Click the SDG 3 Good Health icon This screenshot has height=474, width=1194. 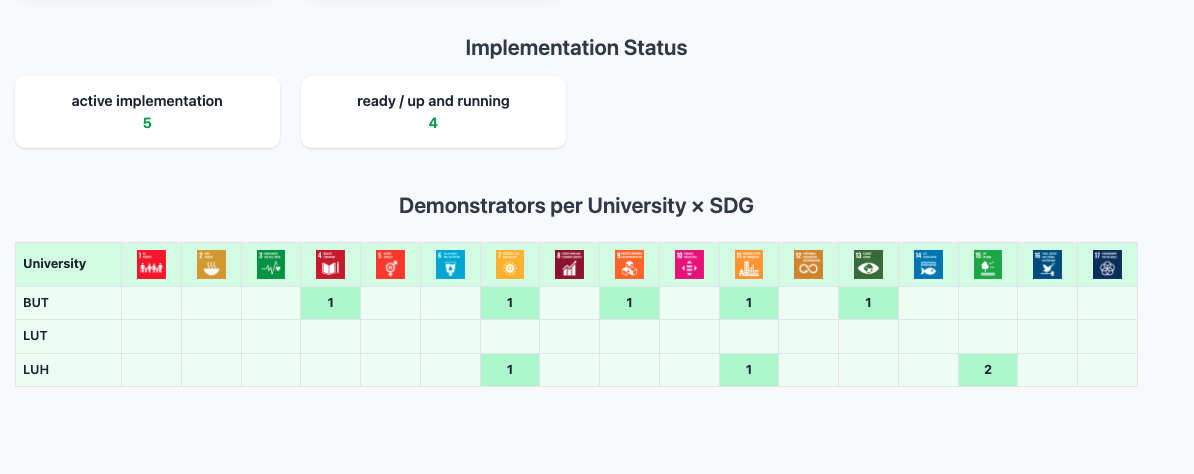[271, 264]
